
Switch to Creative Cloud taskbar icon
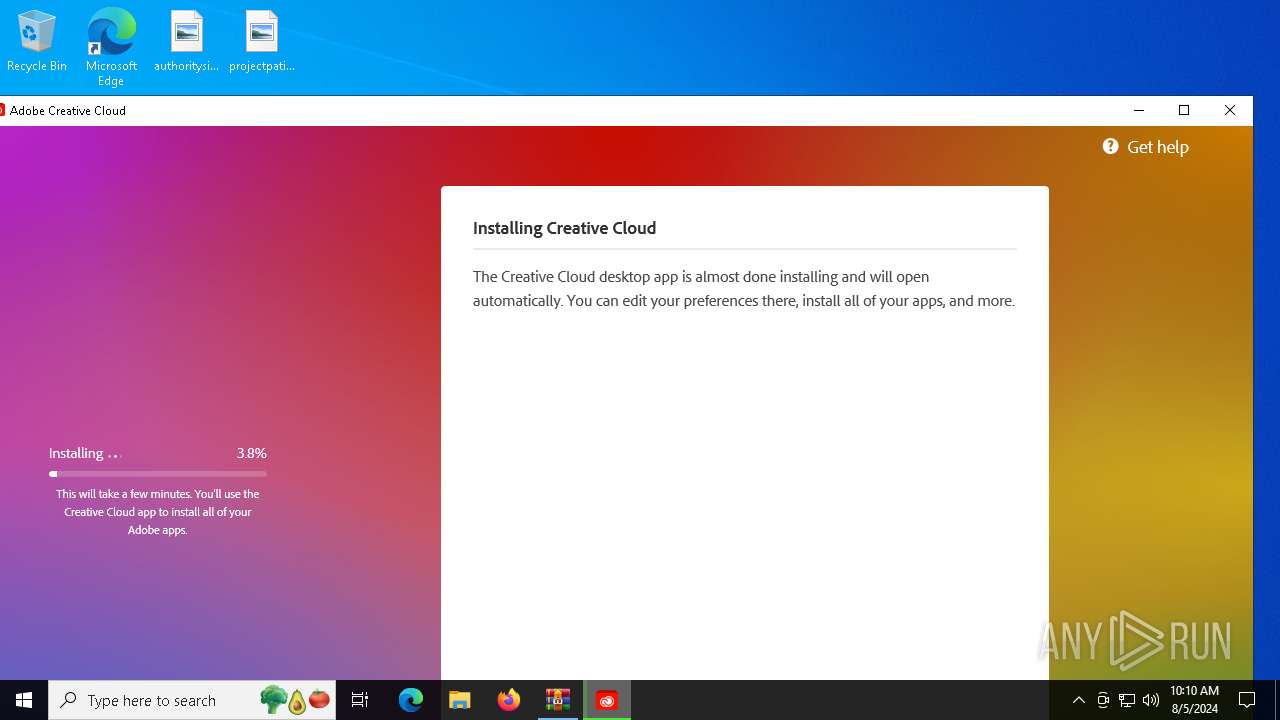point(607,700)
